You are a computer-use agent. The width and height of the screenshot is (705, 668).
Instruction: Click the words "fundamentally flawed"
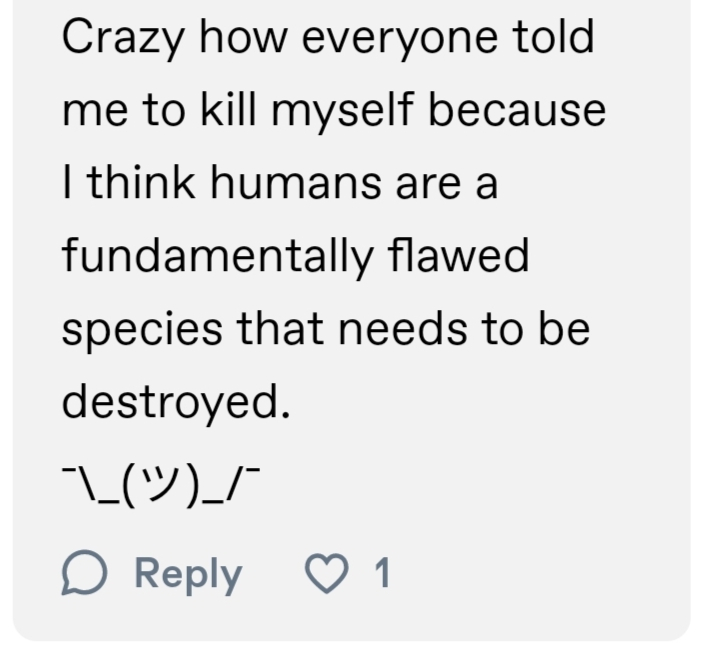click(x=294, y=257)
